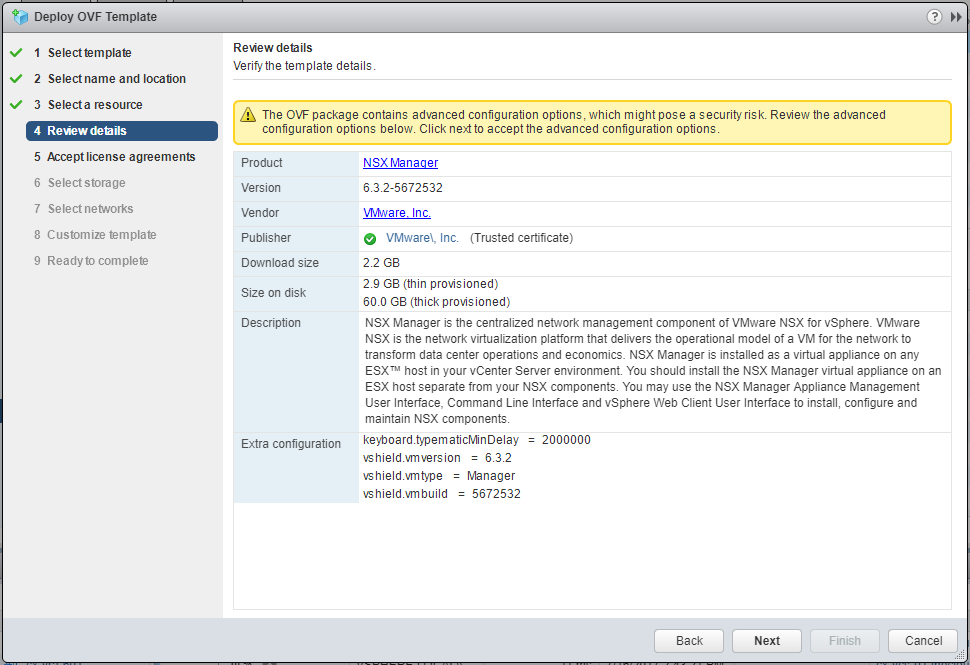
Task: Open the NSX Manager product link
Action: [x=400, y=163]
